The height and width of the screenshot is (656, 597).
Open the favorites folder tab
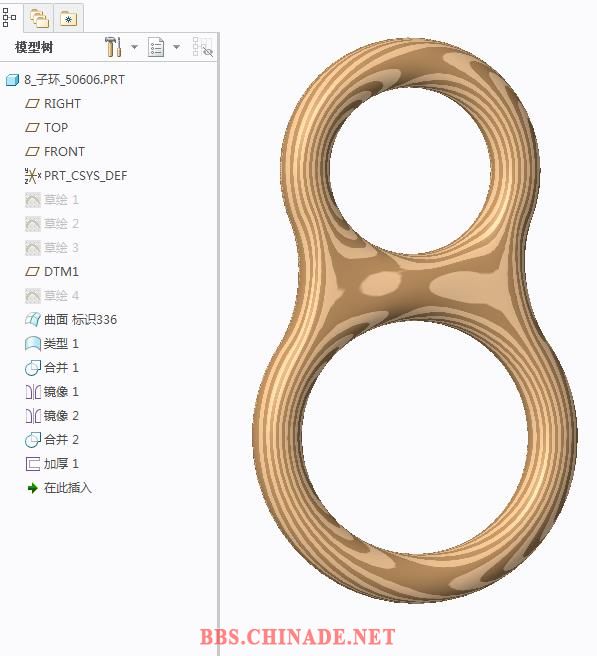(x=68, y=18)
